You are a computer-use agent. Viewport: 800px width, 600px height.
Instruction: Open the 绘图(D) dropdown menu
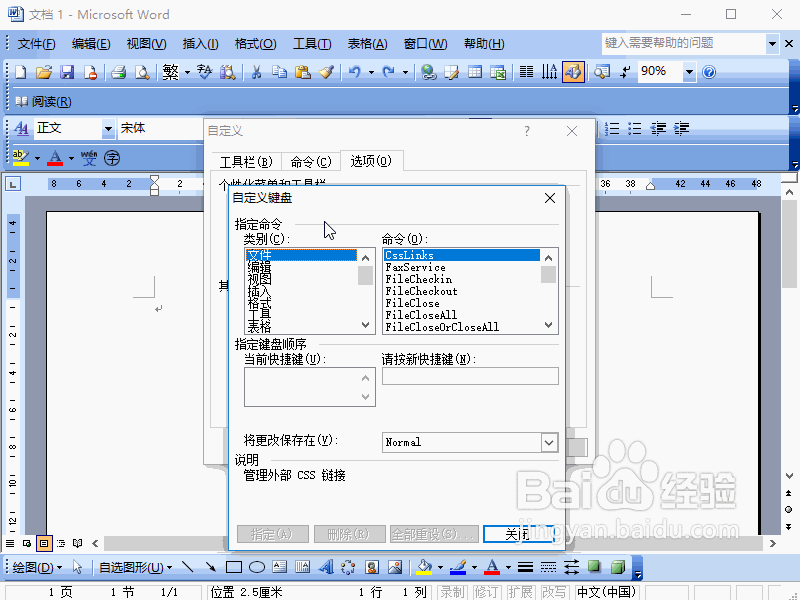tap(37, 567)
